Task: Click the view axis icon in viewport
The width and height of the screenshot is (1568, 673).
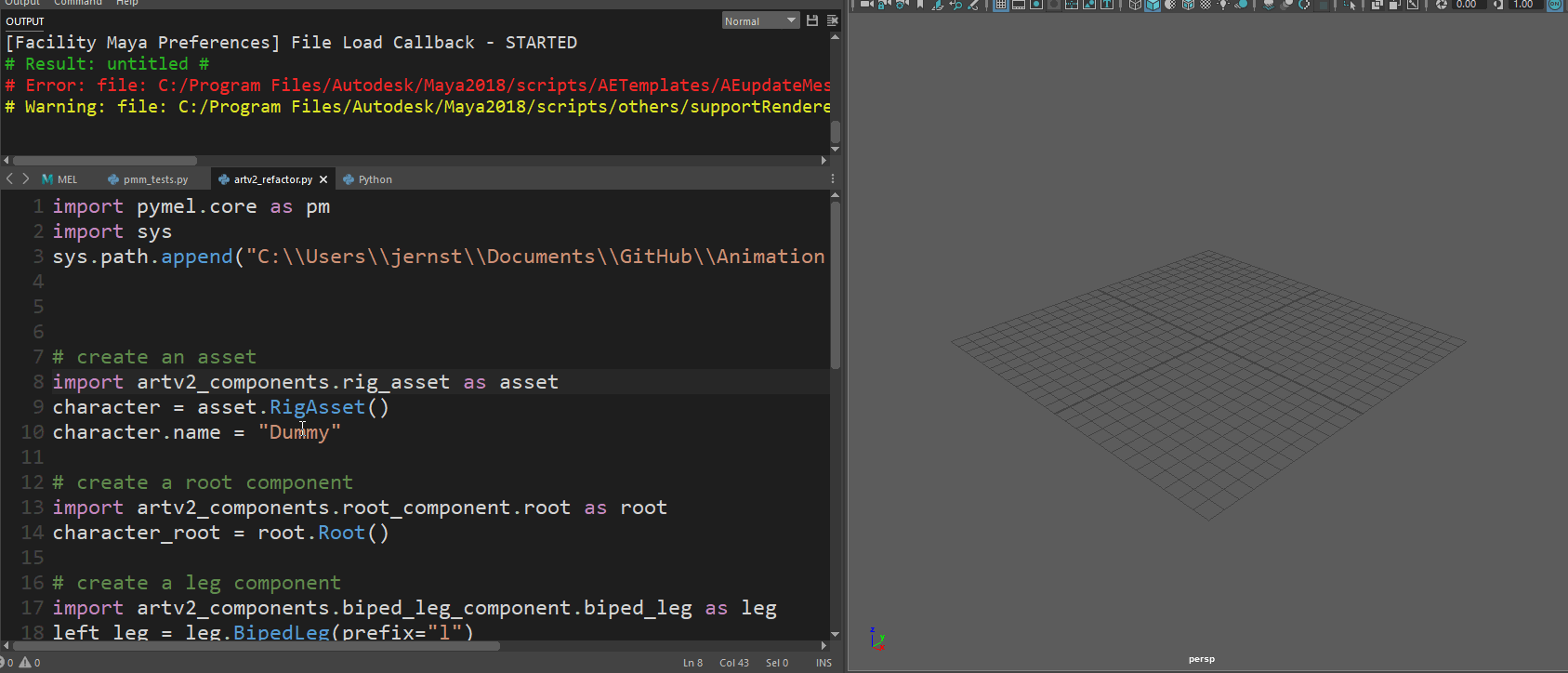Action: [x=876, y=638]
